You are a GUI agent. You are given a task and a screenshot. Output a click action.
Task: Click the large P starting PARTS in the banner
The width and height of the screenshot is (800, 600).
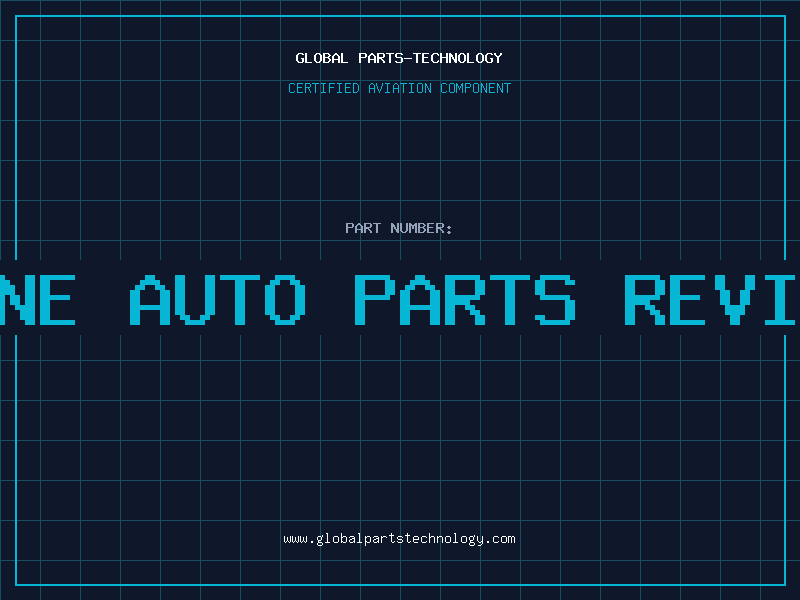pos(375,299)
